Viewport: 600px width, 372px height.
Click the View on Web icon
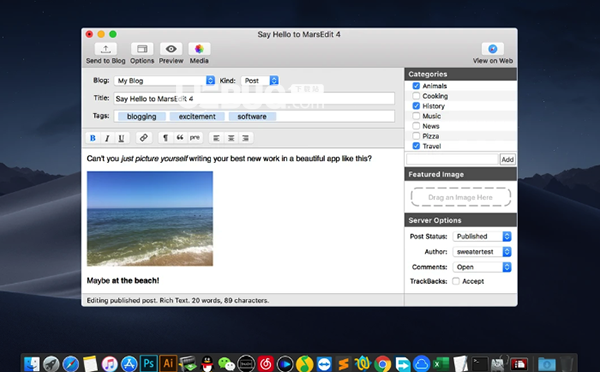tap(492, 49)
